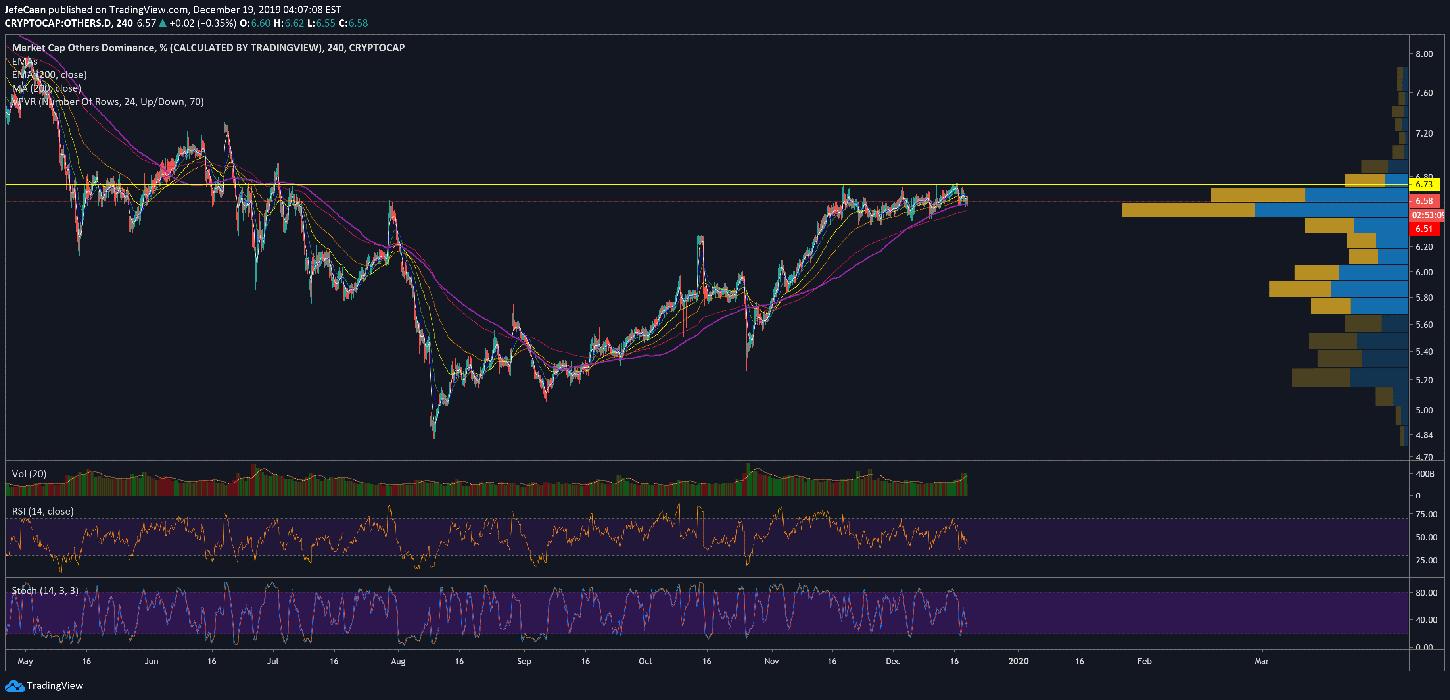
Task: Click the yellow 6.73 price label
Action: [x=1424, y=184]
